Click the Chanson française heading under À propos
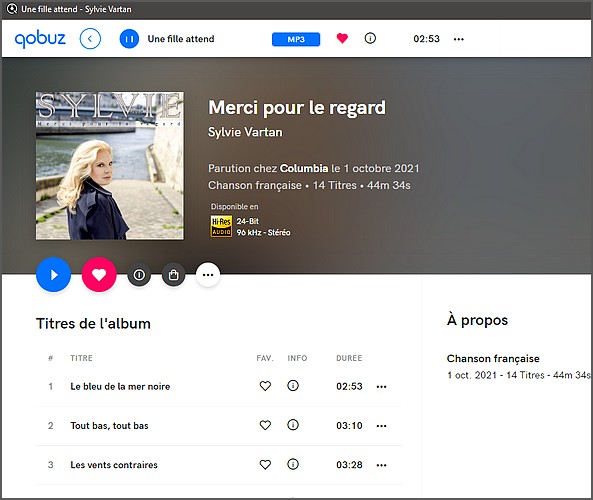Viewport: 593px width, 500px height. [x=493, y=358]
